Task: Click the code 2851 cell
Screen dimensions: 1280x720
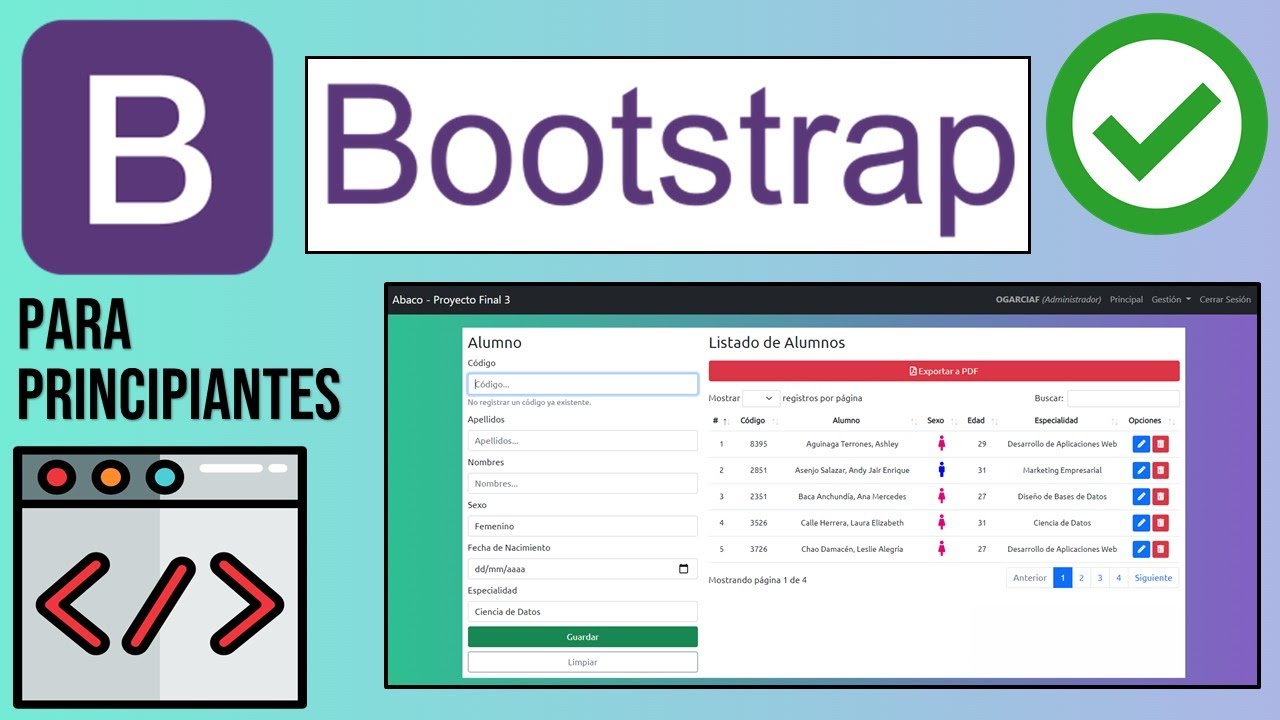Action: (759, 470)
